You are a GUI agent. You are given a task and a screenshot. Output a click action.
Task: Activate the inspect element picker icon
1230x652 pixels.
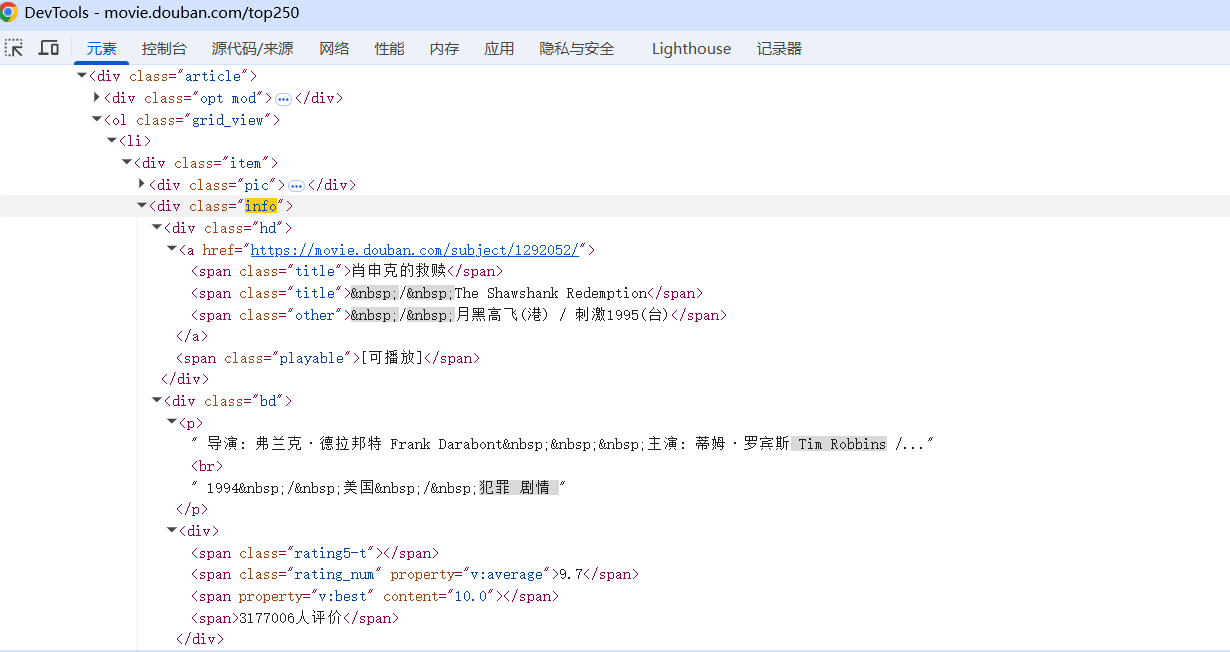[x=14, y=48]
